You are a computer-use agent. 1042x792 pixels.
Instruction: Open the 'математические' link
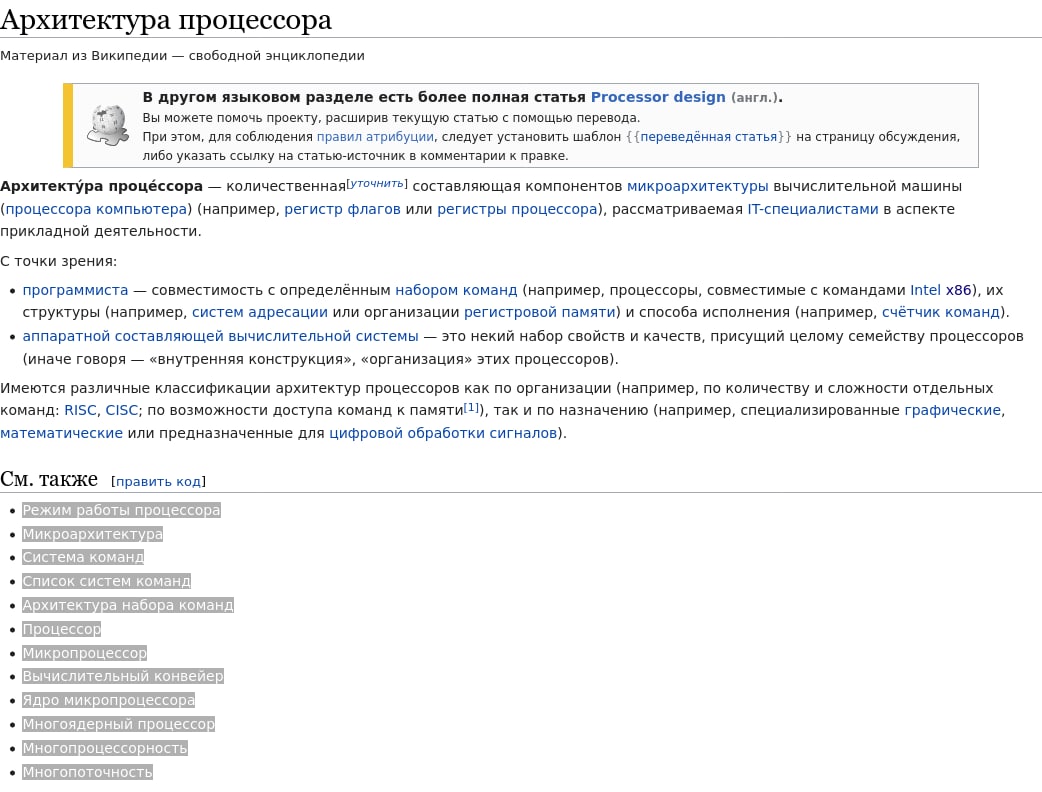[x=61, y=433]
